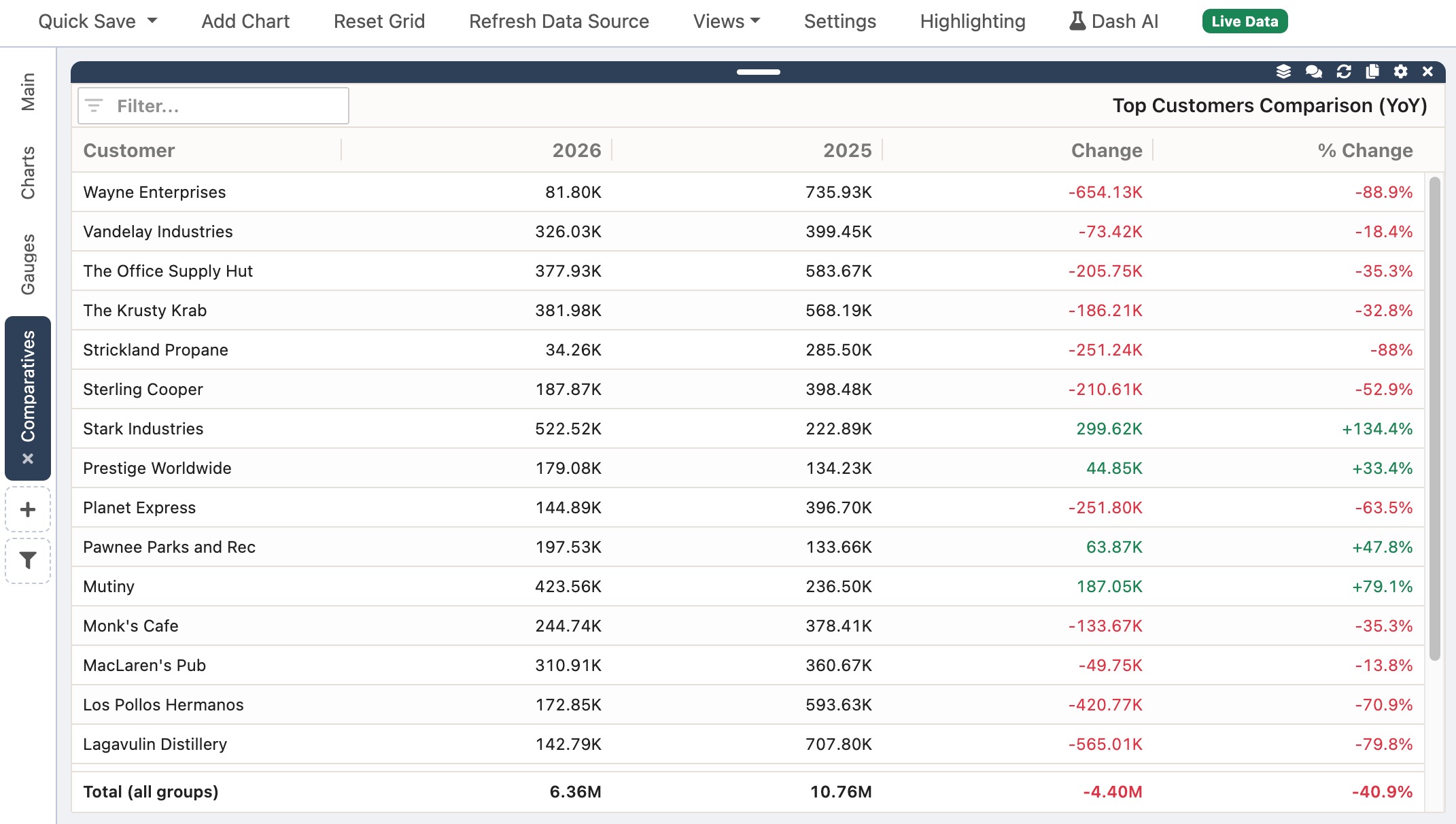Click the Dash AI flask icon

tap(1077, 21)
